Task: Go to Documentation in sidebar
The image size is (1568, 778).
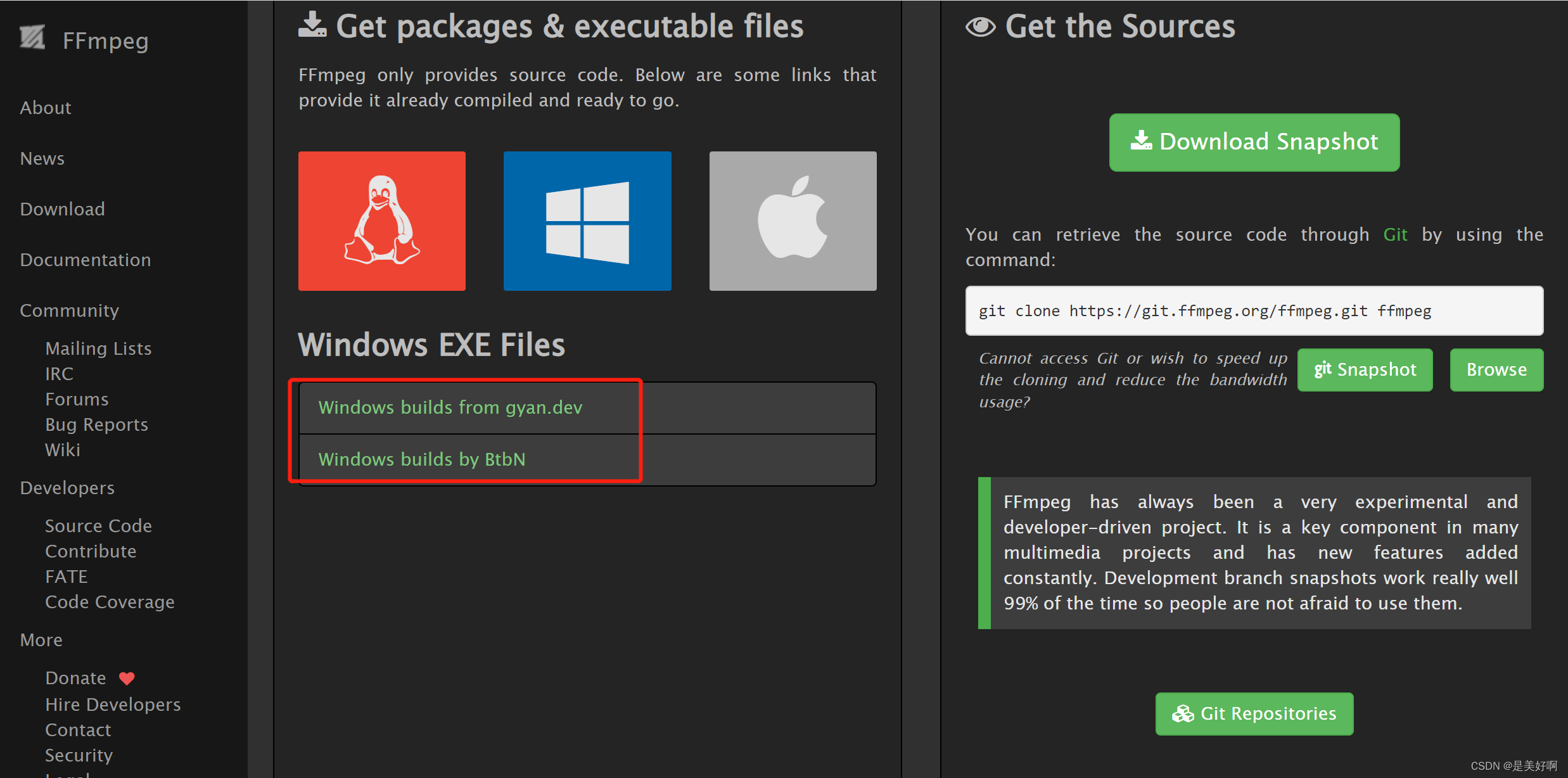Action: pyautogui.click(x=86, y=260)
